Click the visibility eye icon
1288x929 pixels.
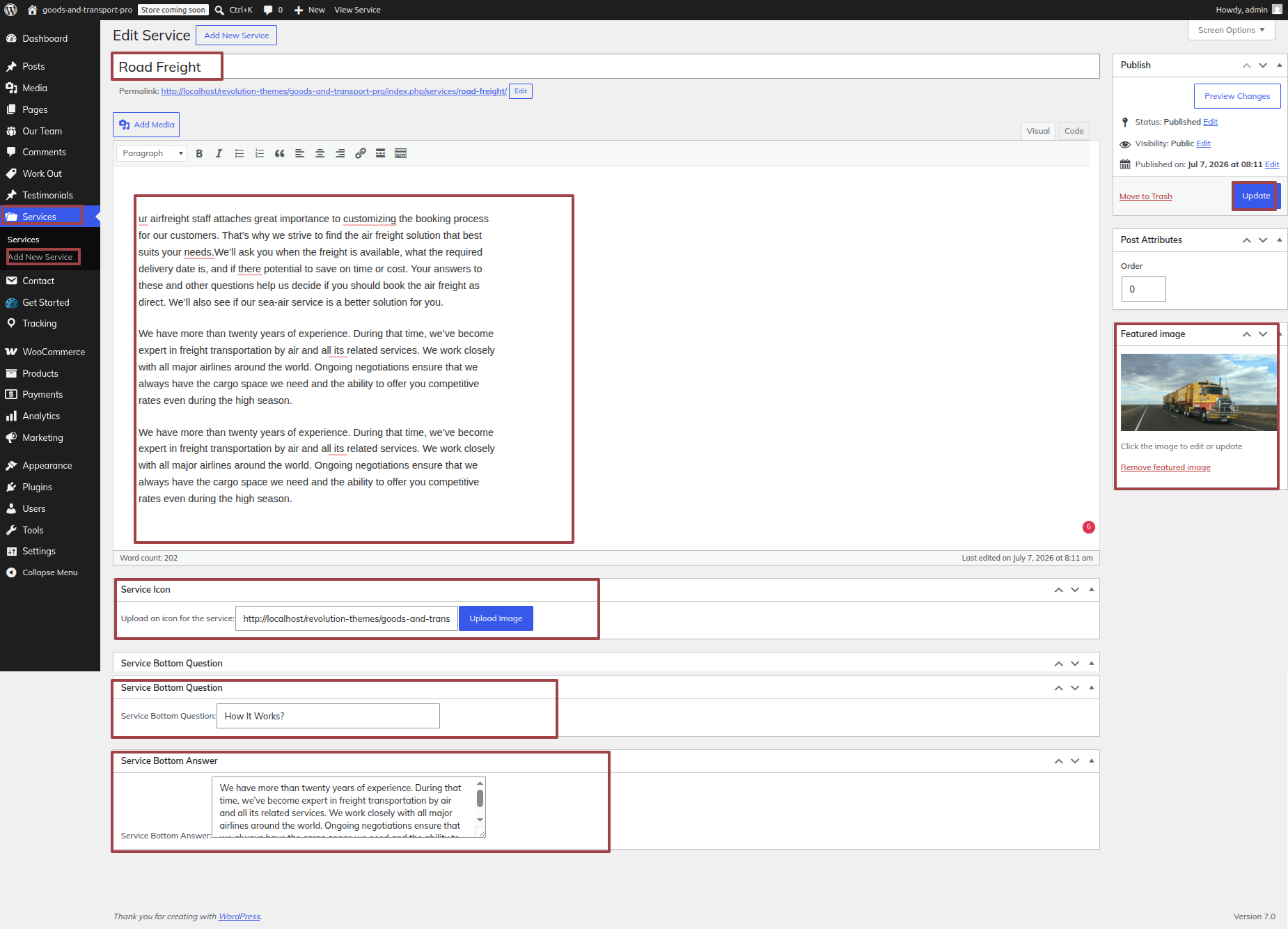coord(1125,144)
